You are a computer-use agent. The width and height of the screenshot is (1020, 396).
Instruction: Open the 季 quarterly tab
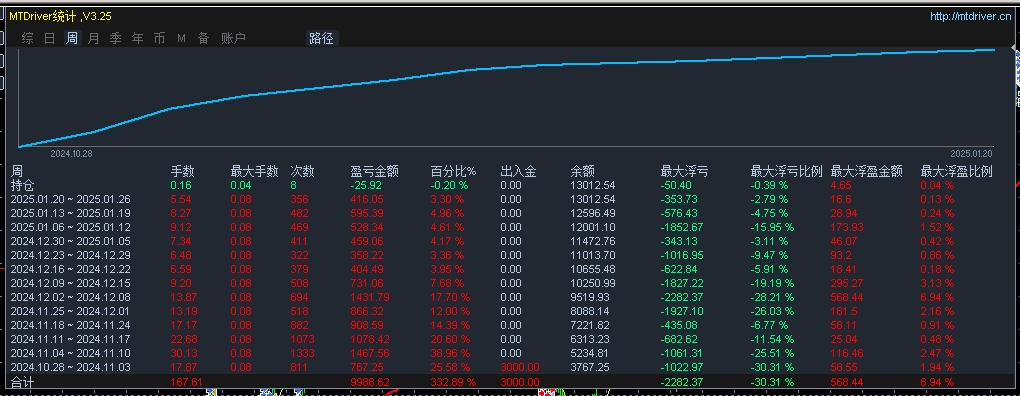click(116, 38)
